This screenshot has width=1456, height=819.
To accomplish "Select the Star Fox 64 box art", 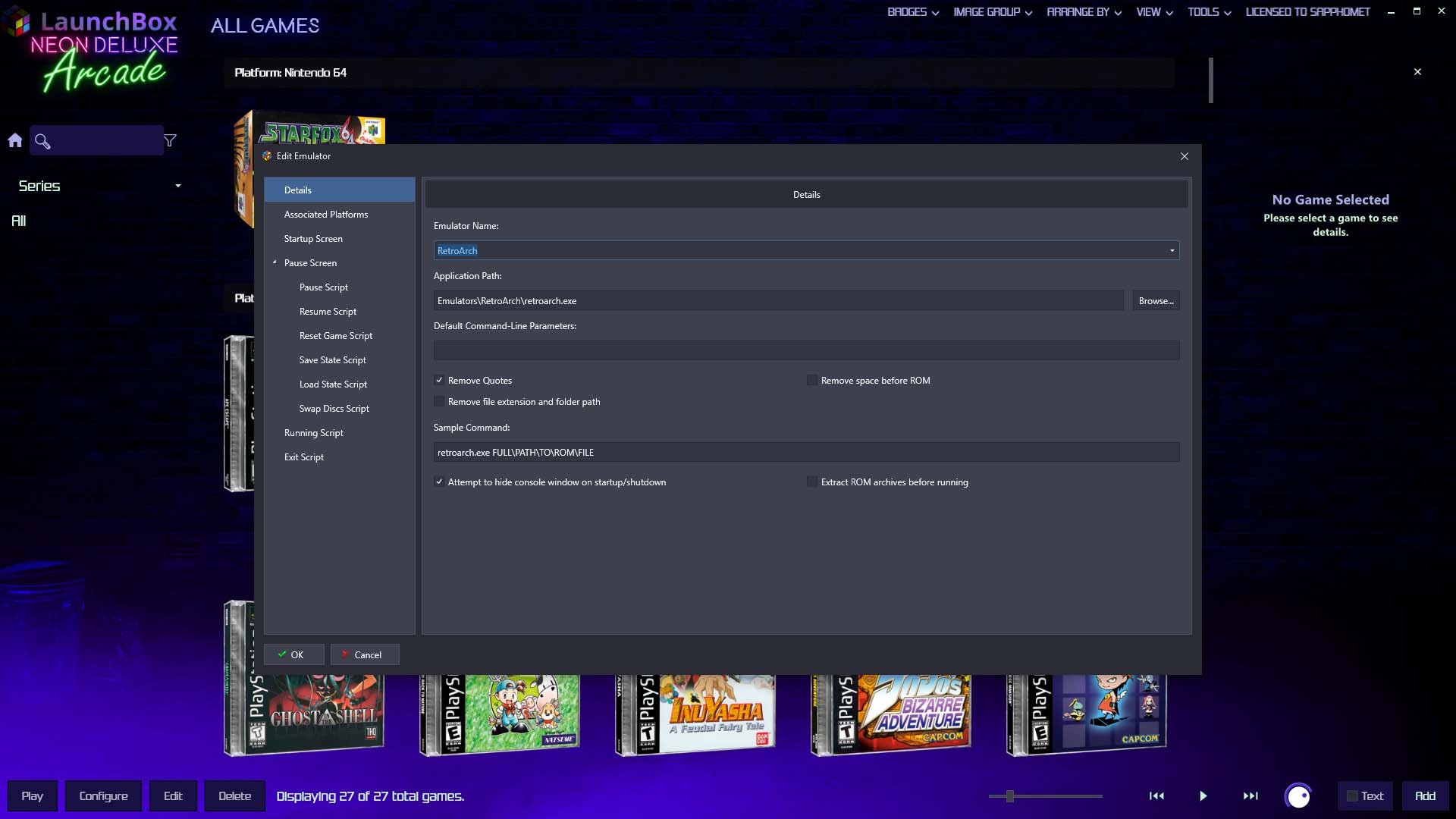I will (x=309, y=128).
